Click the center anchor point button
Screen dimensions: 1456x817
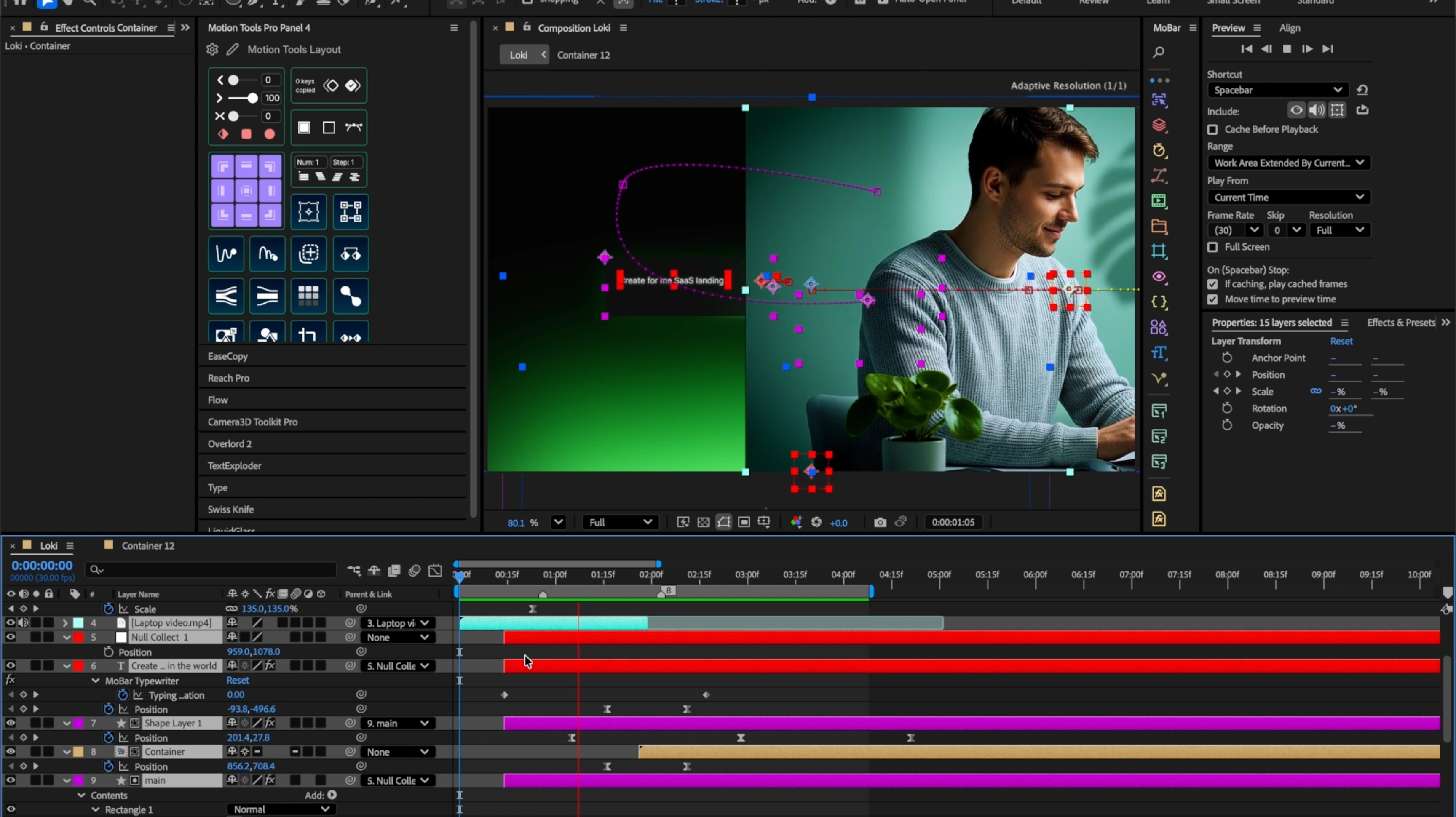(246, 191)
